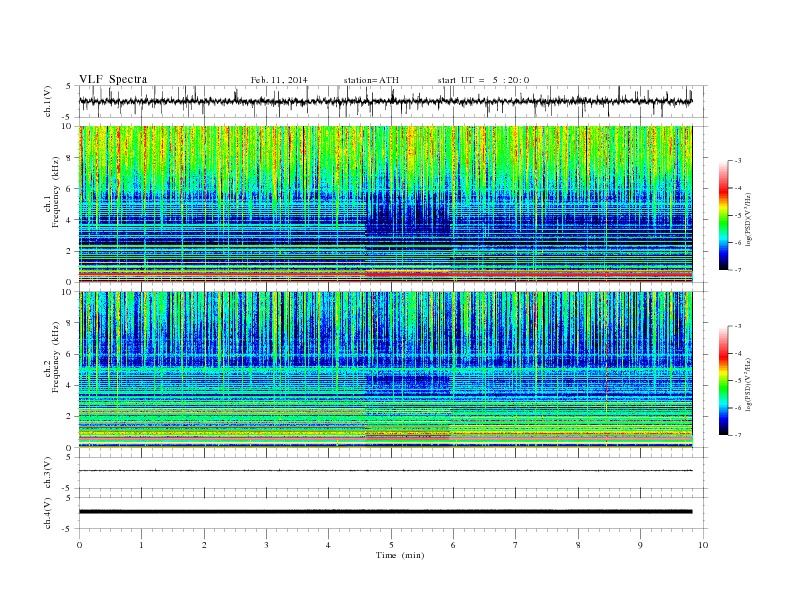The height and width of the screenshot is (612, 792).
Task: Click the "VLF Spectra" title text
Action: [x=113, y=79]
